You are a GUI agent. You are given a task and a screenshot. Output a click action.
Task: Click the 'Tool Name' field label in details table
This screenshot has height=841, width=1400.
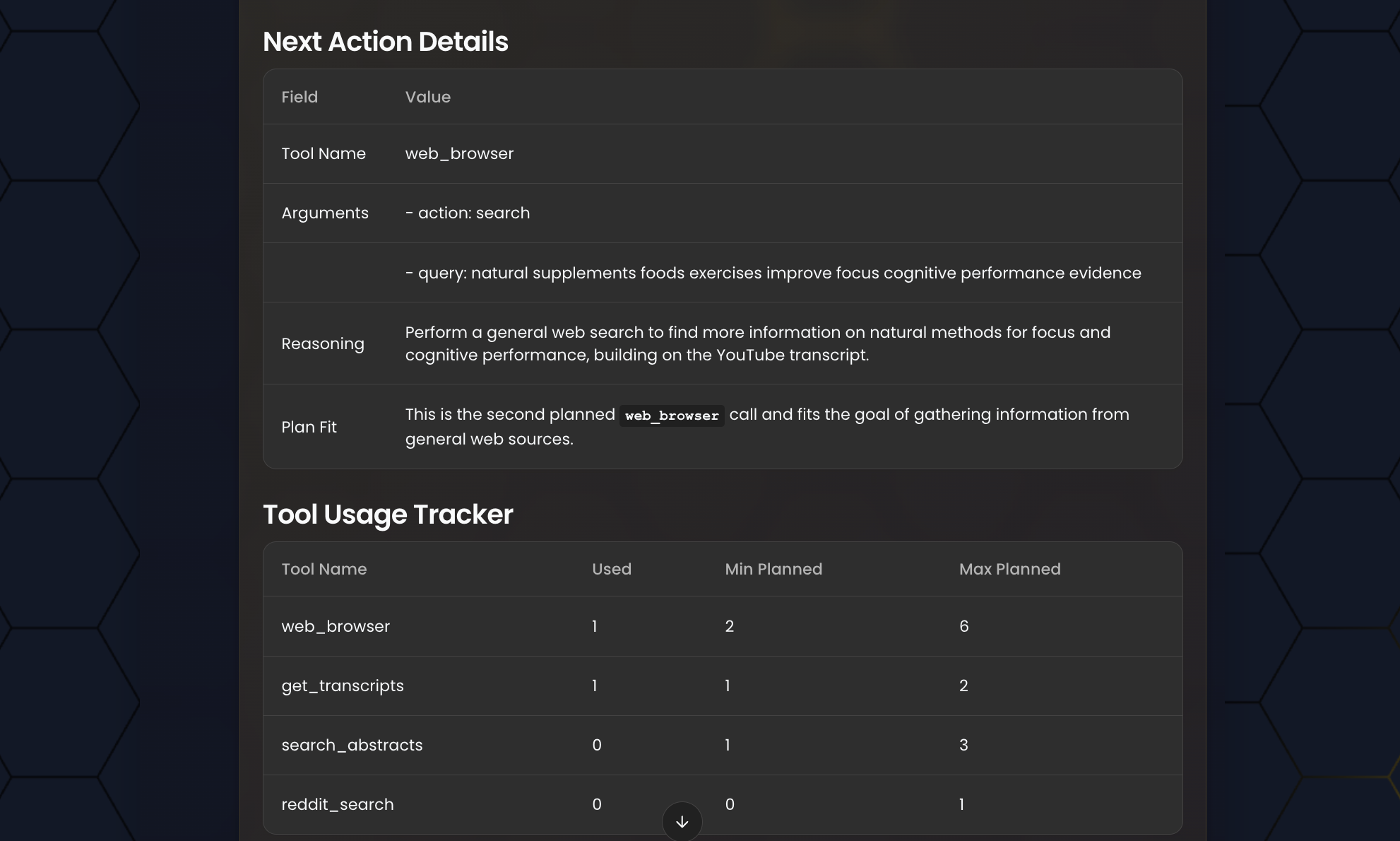pyautogui.click(x=324, y=153)
